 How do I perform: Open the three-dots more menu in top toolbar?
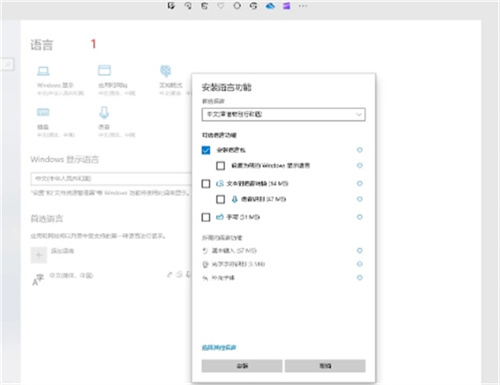[x=303, y=6]
